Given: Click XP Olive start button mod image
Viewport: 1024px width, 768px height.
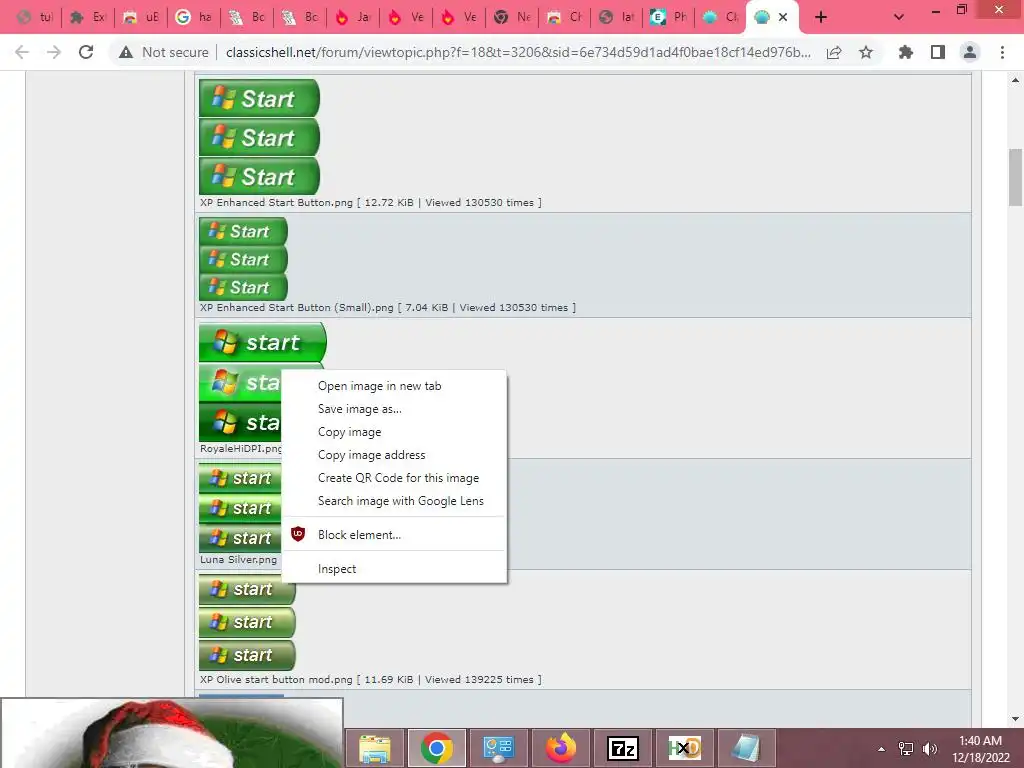Looking at the screenshot, I should (247, 622).
